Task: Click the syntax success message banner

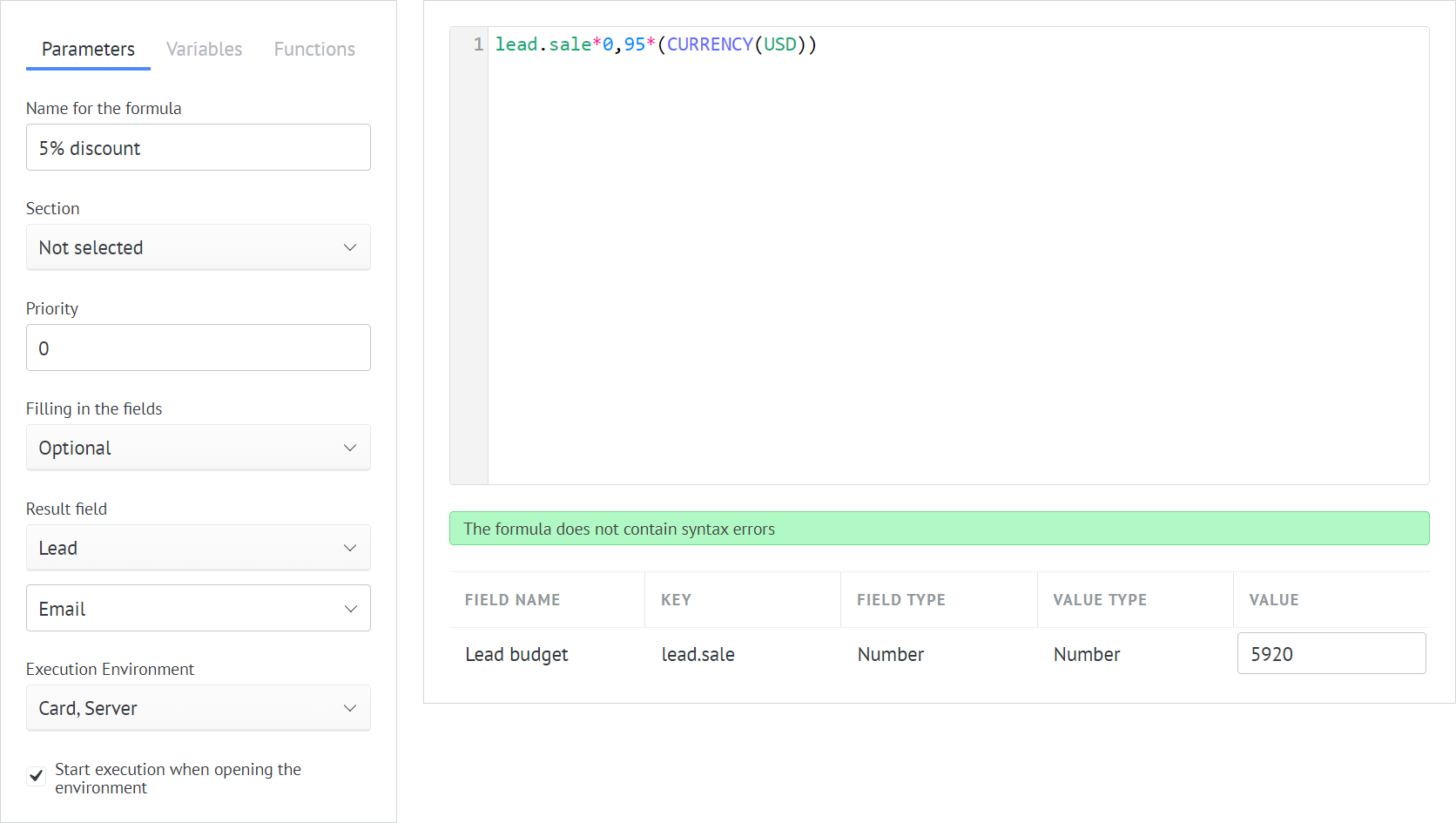Action: pos(939,529)
